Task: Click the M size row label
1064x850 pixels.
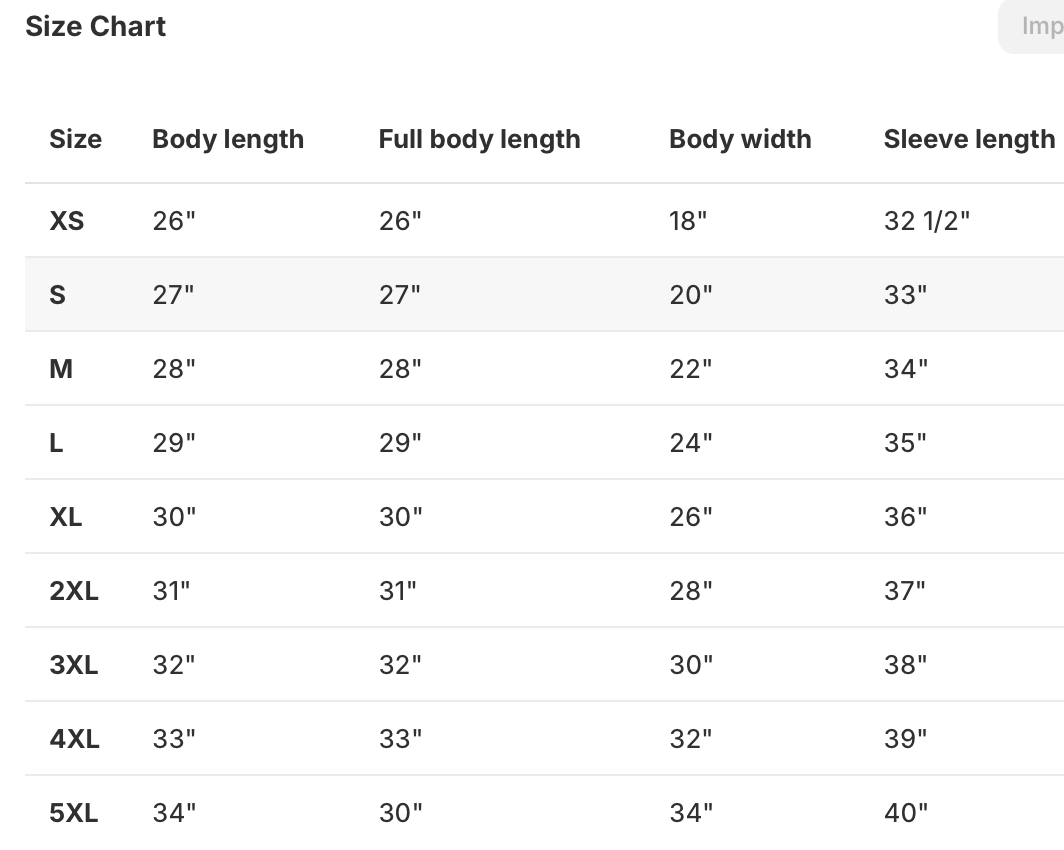Action: [61, 369]
